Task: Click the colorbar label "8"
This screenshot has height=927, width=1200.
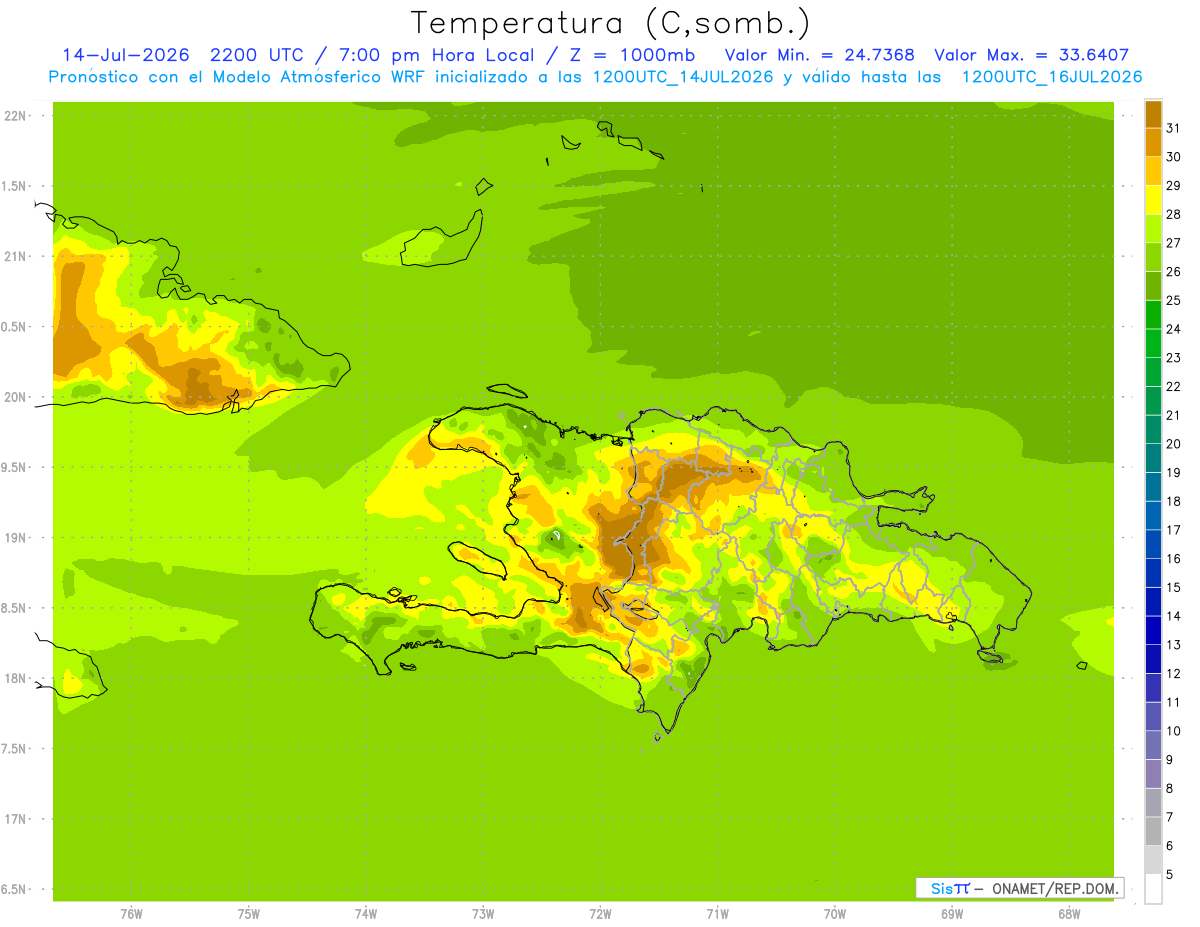Action: click(1170, 788)
